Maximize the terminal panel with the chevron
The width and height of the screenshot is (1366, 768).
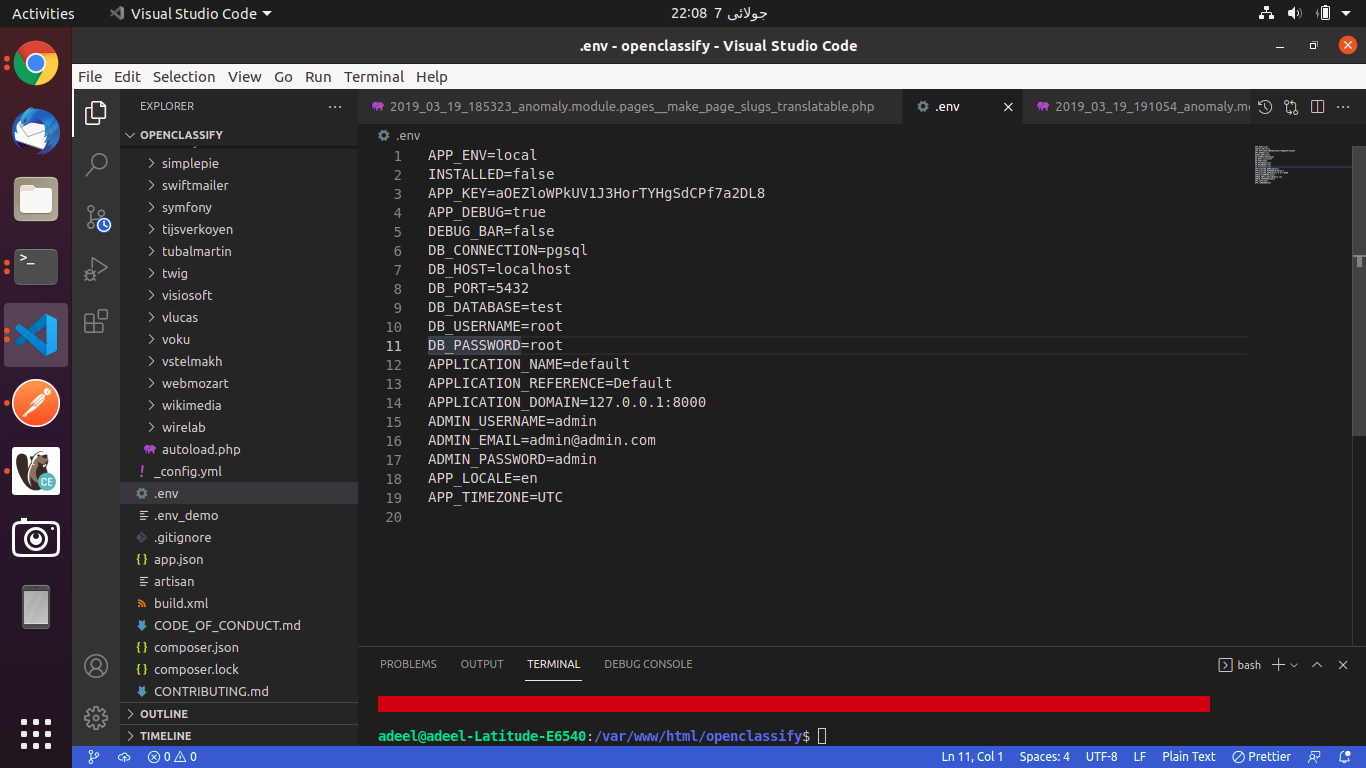(1318, 664)
